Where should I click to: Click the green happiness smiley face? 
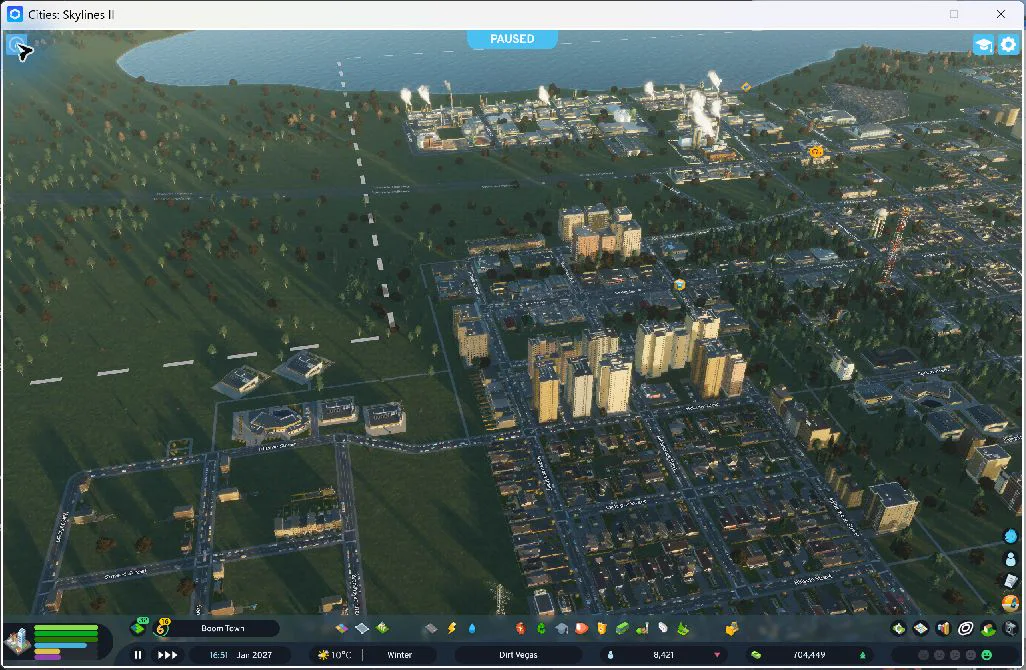pyautogui.click(x=987, y=654)
